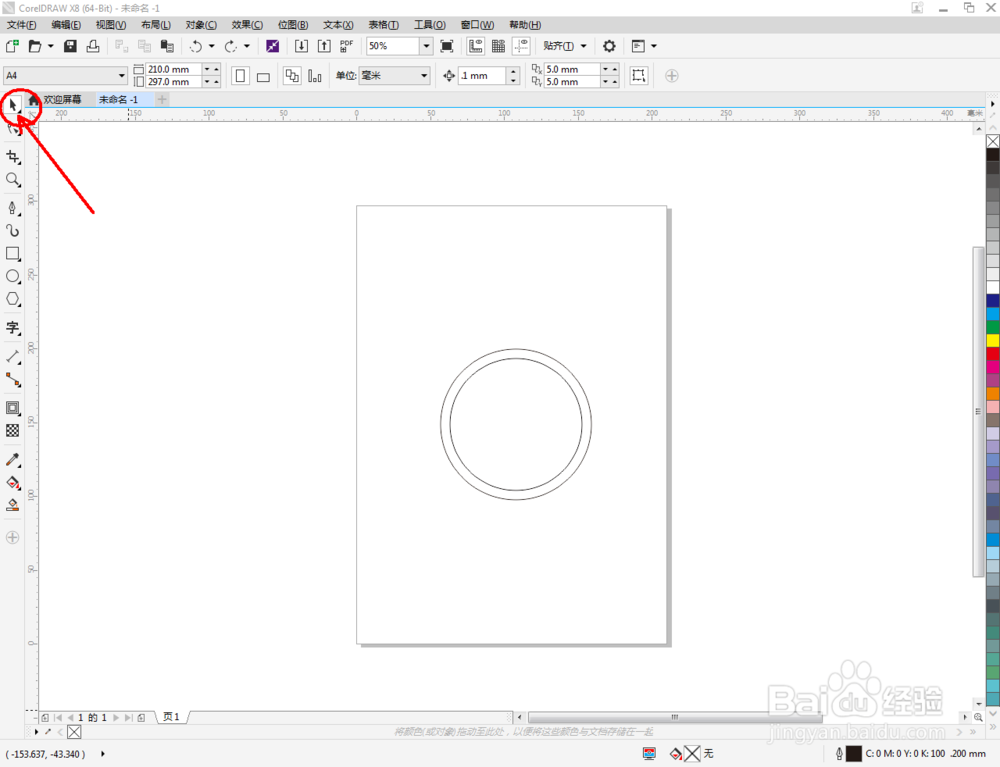Click the Publish to PDF icon
This screenshot has width=1000, height=767.
346,46
